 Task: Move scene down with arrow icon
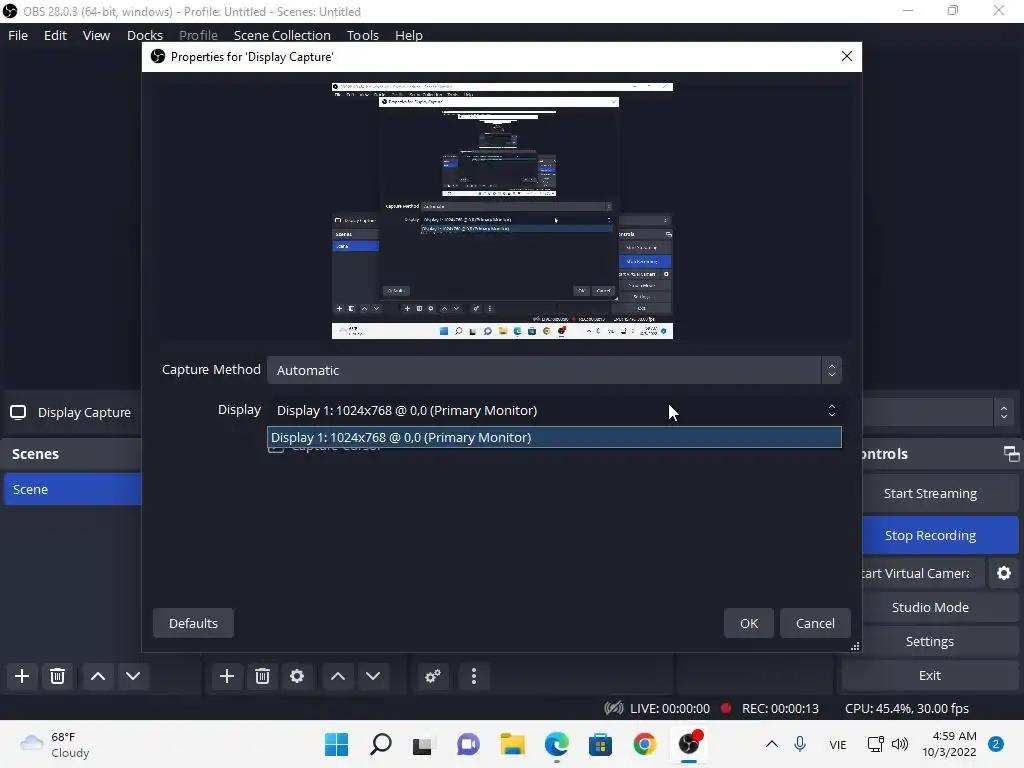[133, 676]
